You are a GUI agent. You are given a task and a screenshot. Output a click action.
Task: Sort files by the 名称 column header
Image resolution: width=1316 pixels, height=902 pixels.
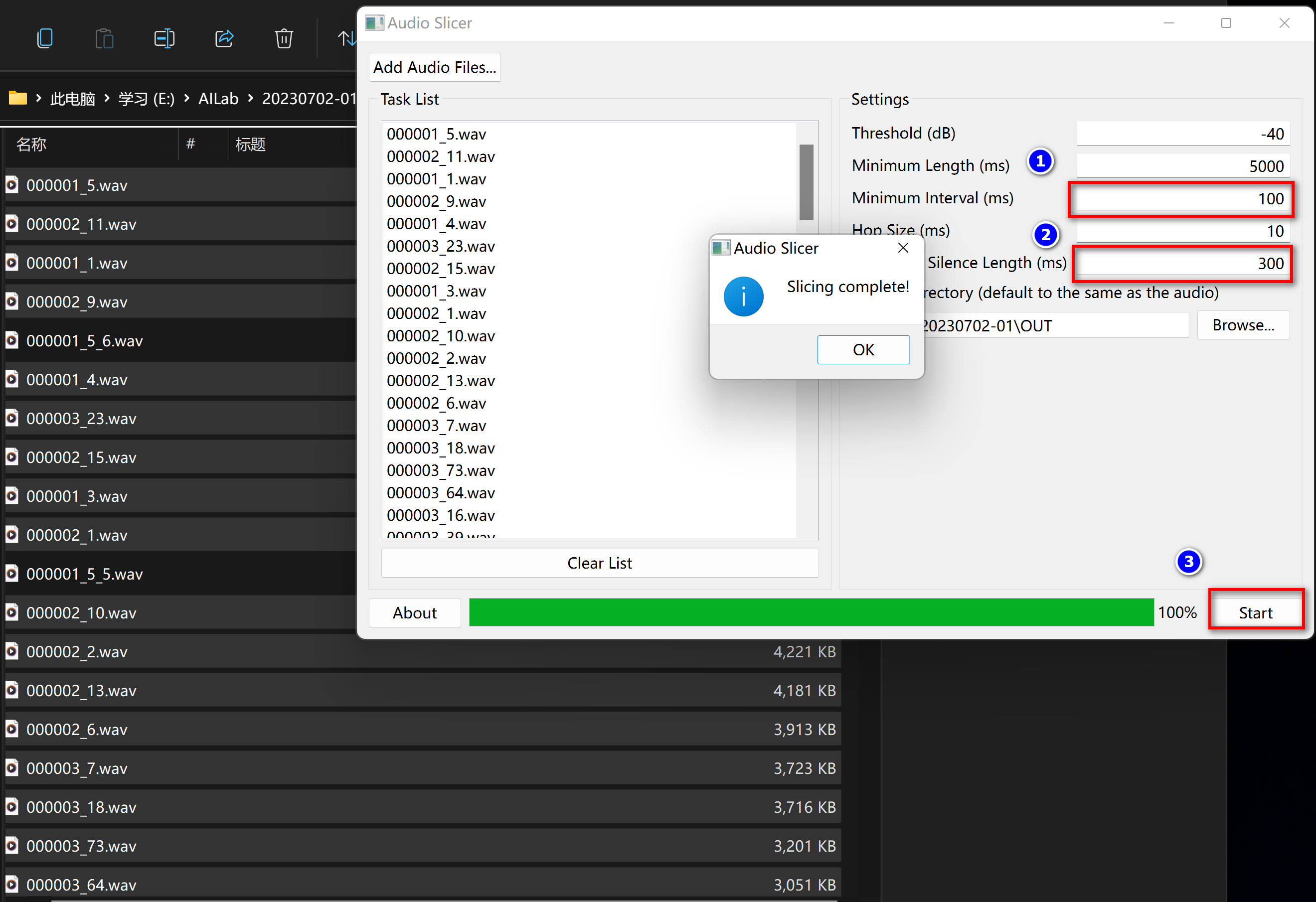click(x=31, y=145)
